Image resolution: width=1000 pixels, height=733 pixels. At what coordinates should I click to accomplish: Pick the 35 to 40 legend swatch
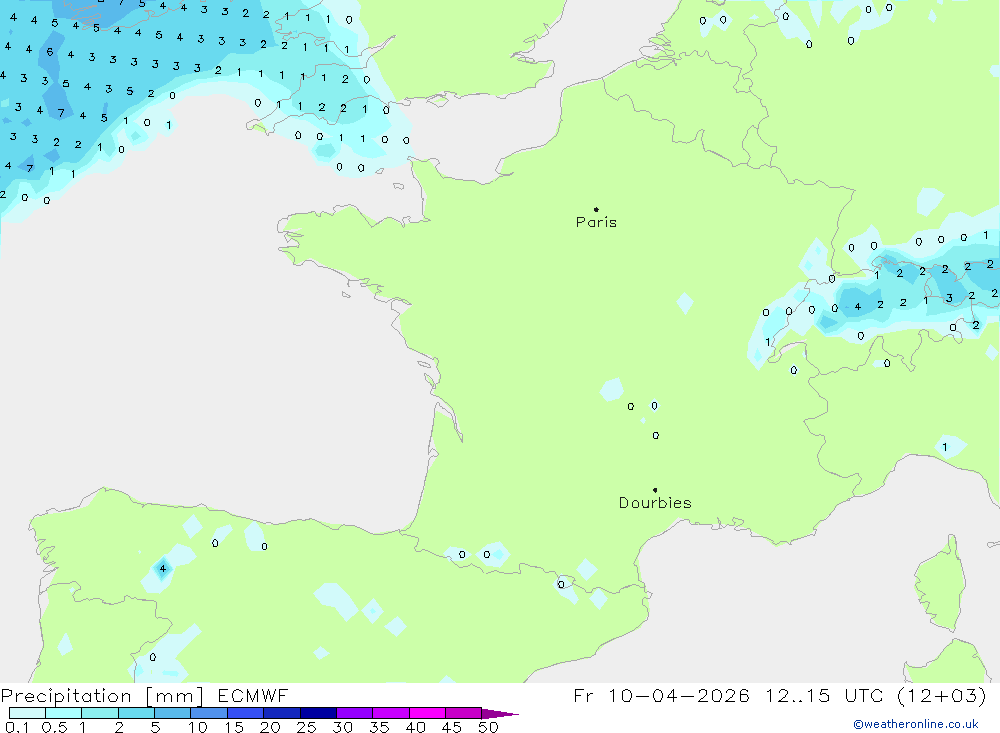[391, 713]
